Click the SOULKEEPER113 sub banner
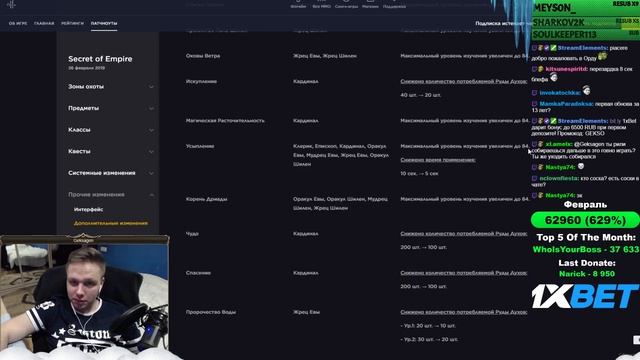Screen dimensions: 640x360 pos(586,35)
